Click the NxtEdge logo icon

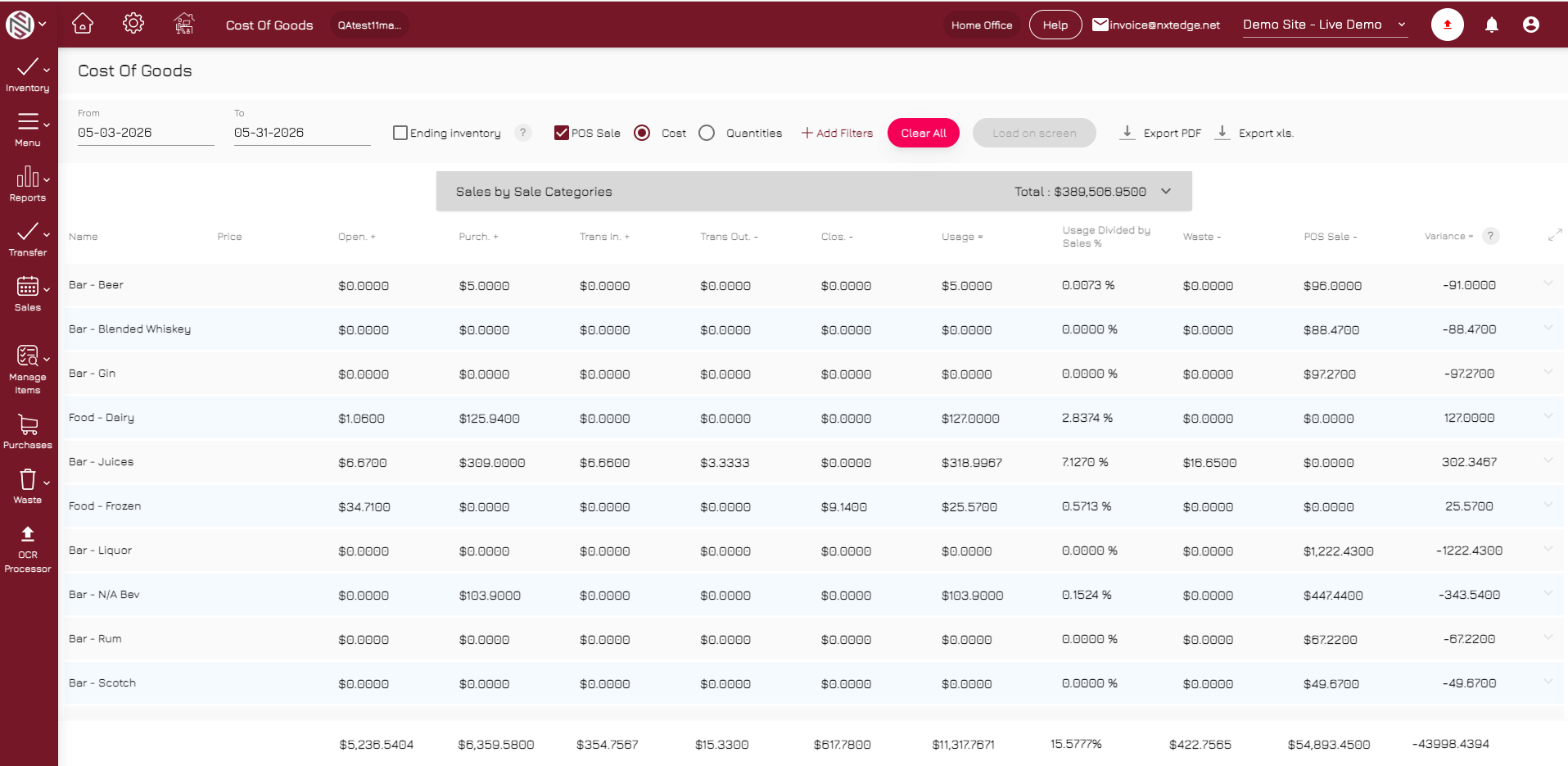click(x=20, y=25)
